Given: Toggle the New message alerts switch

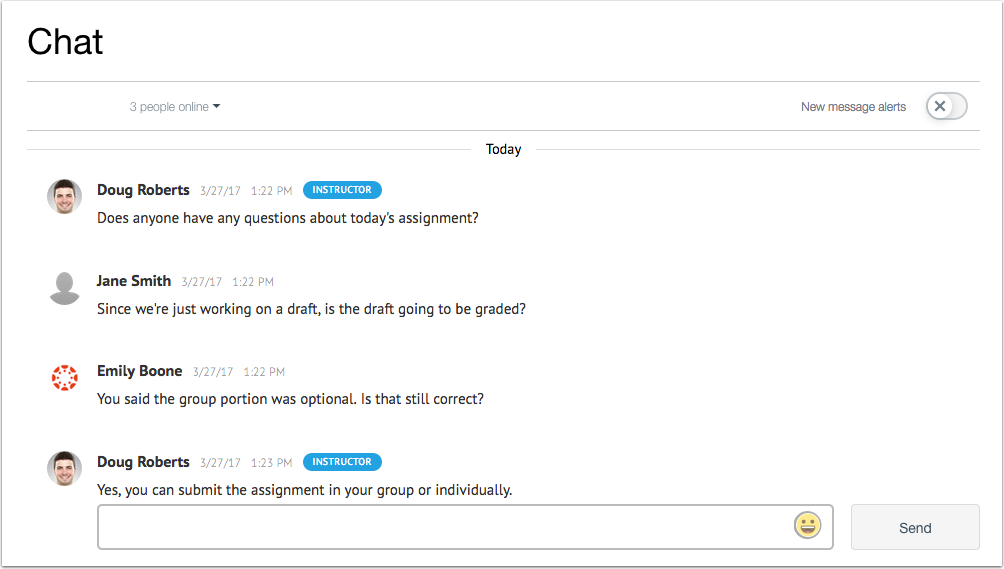Looking at the screenshot, I should pos(946,106).
